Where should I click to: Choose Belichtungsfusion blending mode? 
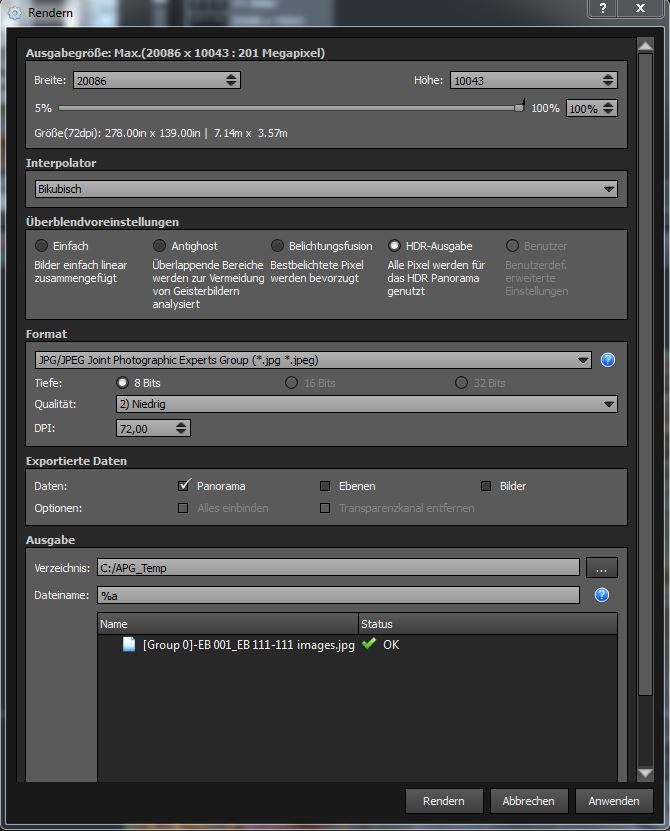[277, 246]
